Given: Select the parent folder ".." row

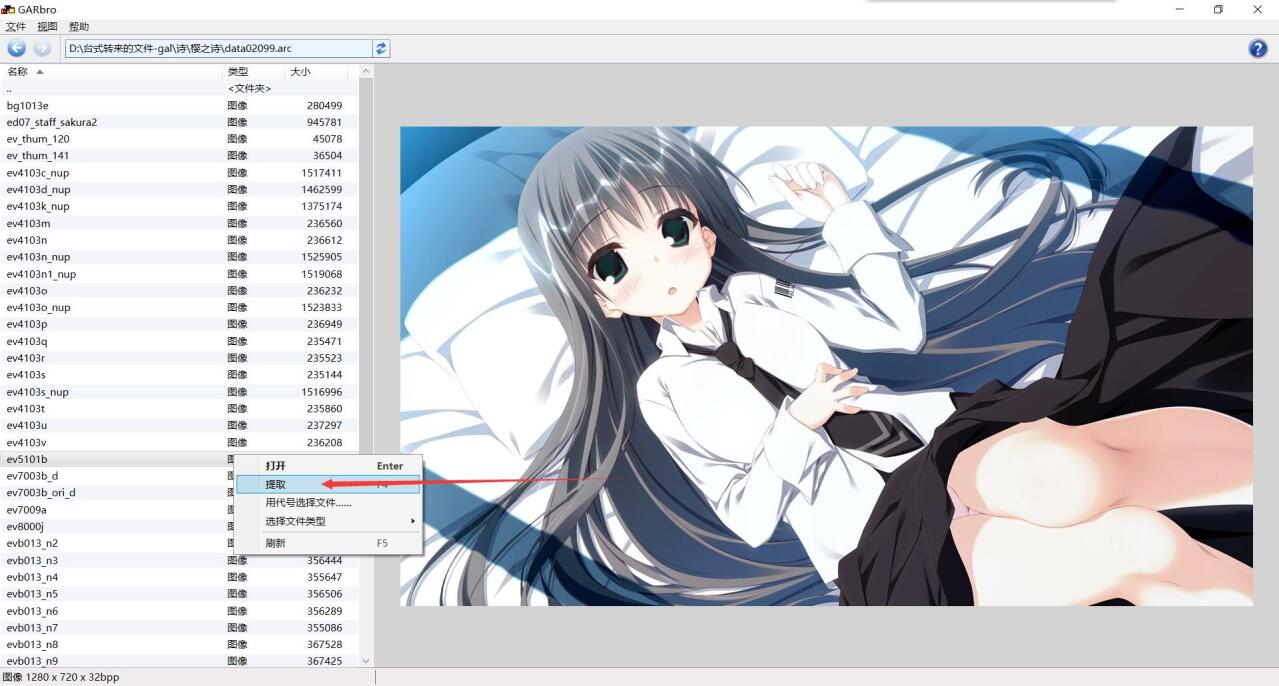Looking at the screenshot, I should click(179, 89).
